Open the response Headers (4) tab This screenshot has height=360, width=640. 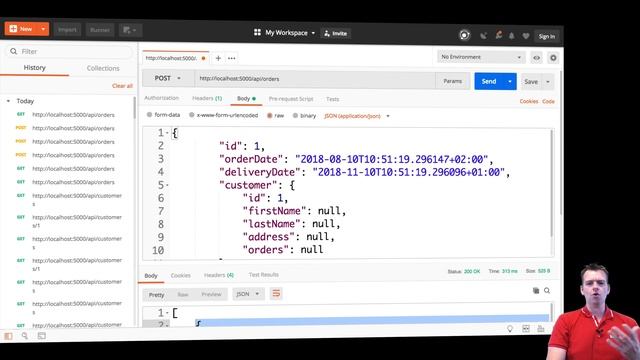click(x=219, y=275)
